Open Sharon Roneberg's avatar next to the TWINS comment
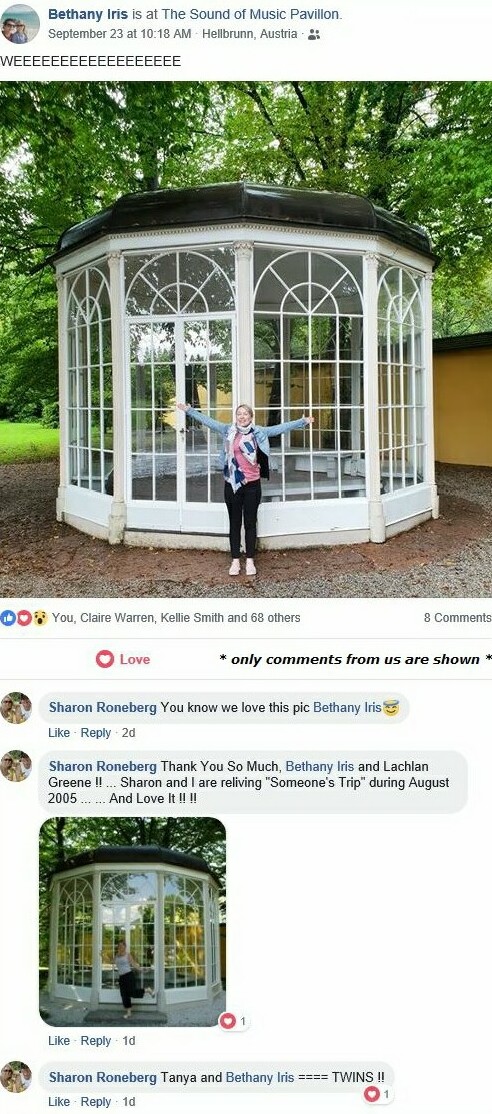492x1114 pixels. [x=16, y=1076]
